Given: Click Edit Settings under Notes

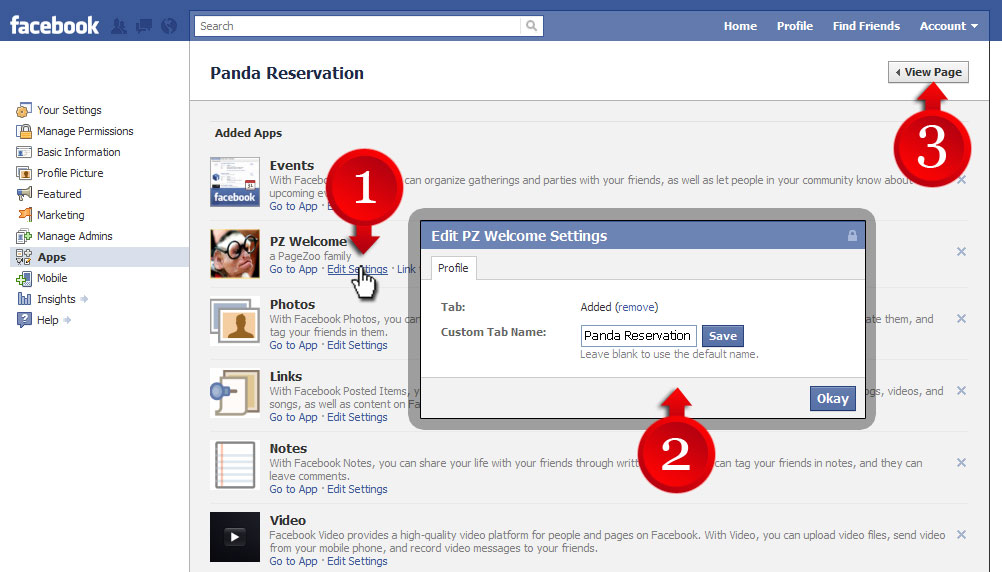Looking at the screenshot, I should coord(357,489).
